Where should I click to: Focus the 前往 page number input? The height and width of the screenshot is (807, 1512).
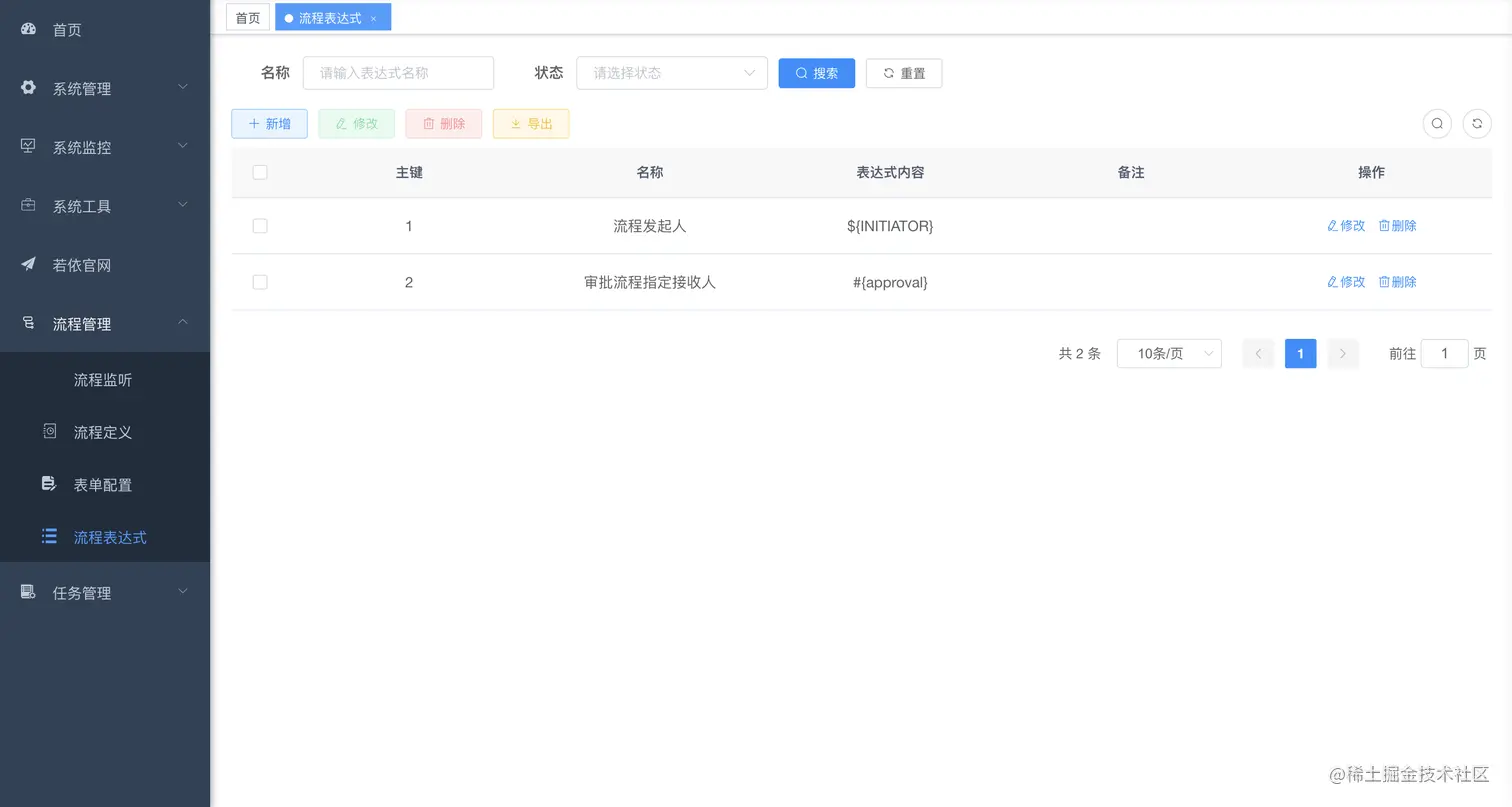(1444, 353)
